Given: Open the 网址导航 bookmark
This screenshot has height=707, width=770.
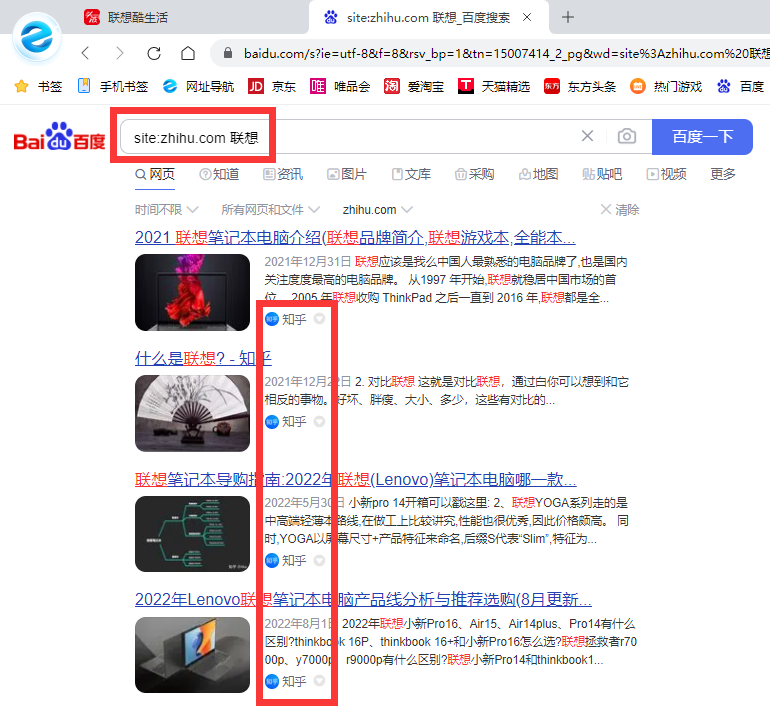Looking at the screenshot, I should click(198, 87).
